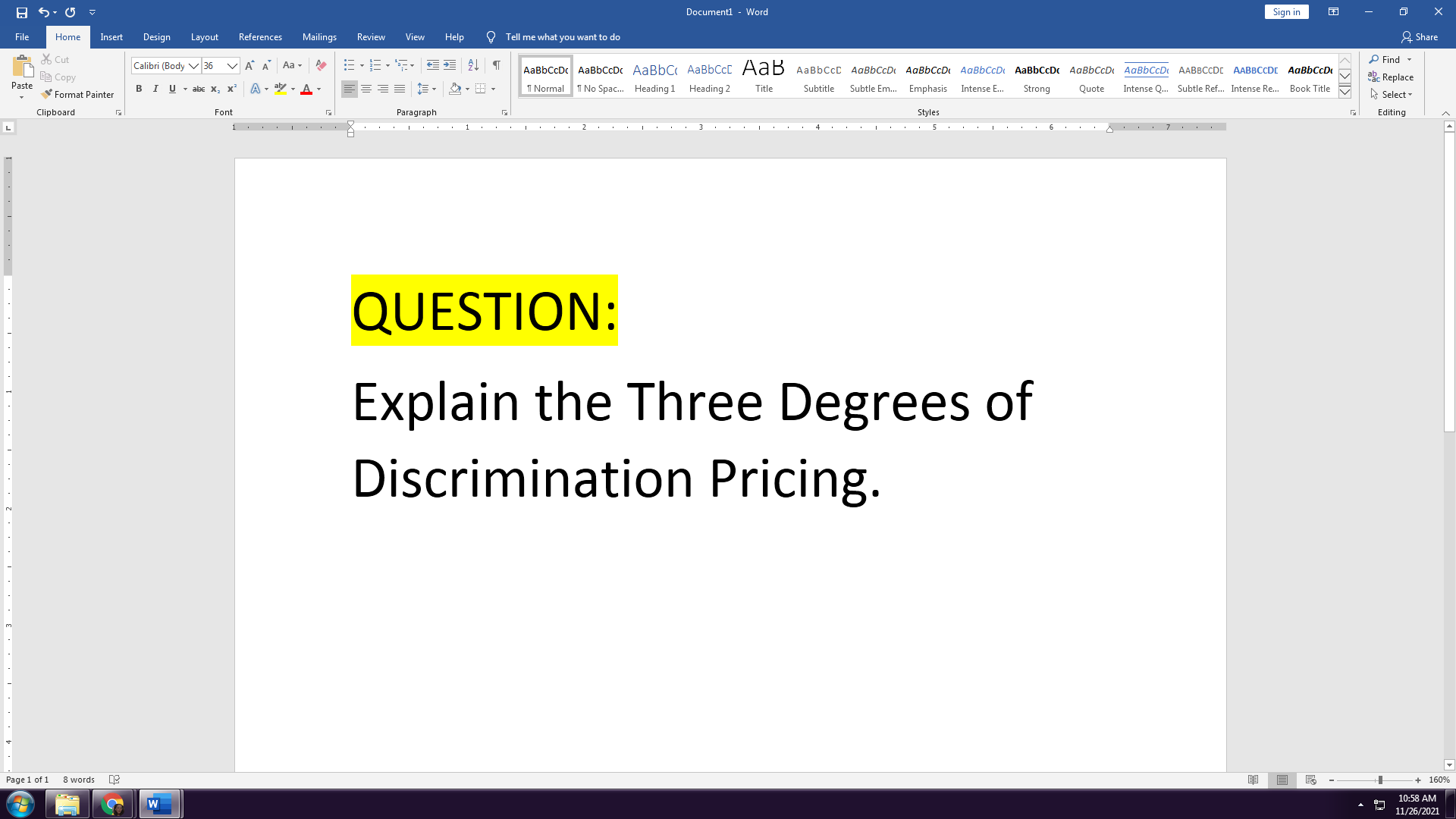Open the Review tab
This screenshot has width=1456, height=819.
371,37
